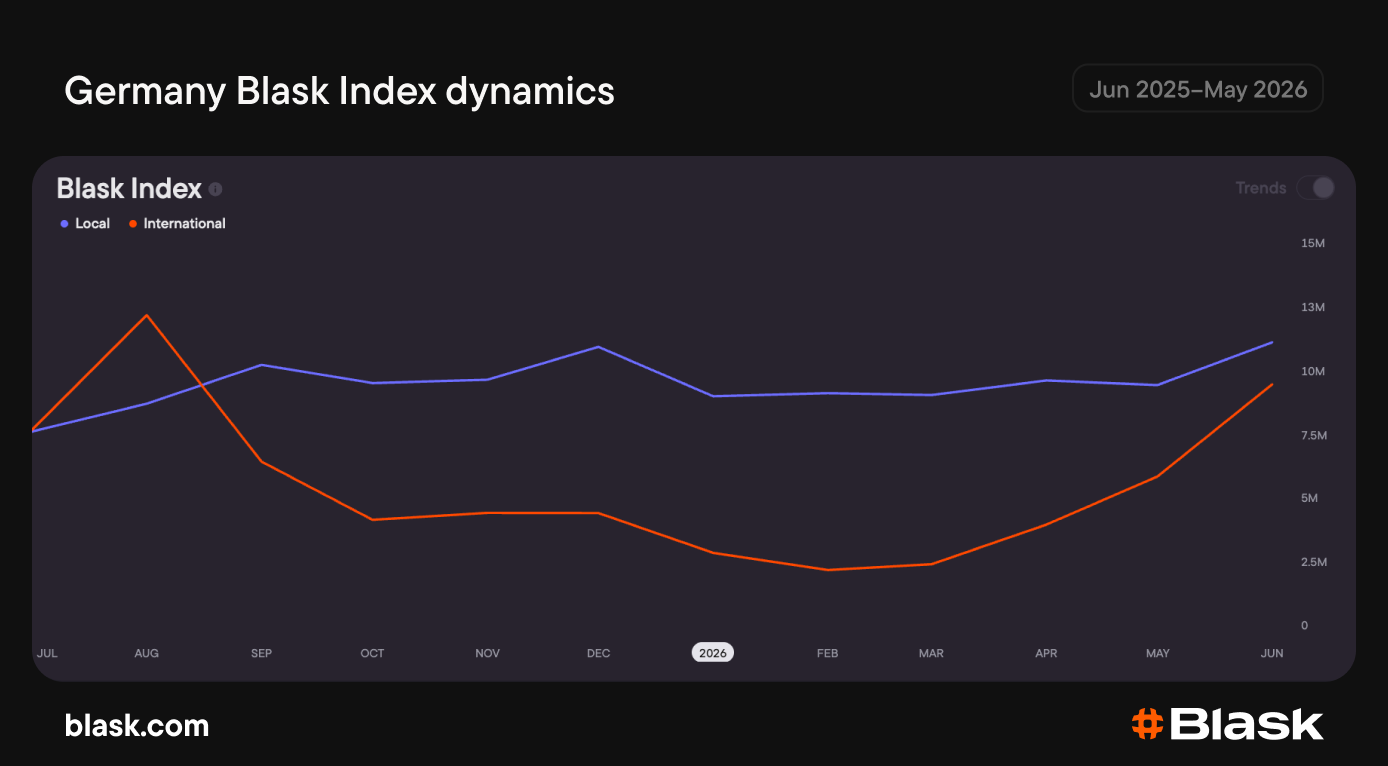This screenshot has width=1388, height=766.
Task: Click the International line peak at August
Action: click(147, 316)
